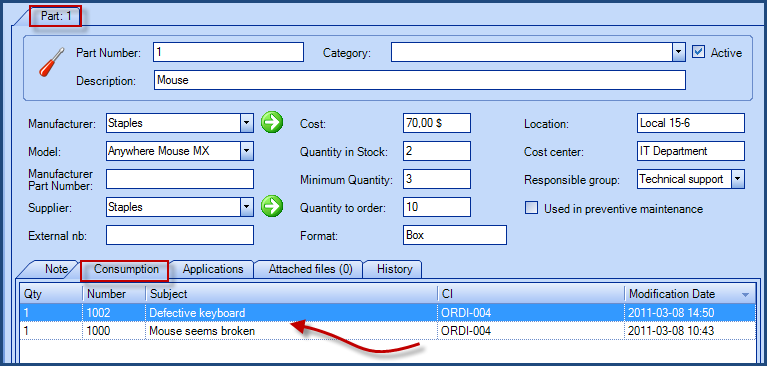
Task: Click the Cost center field
Action: (x=691, y=151)
